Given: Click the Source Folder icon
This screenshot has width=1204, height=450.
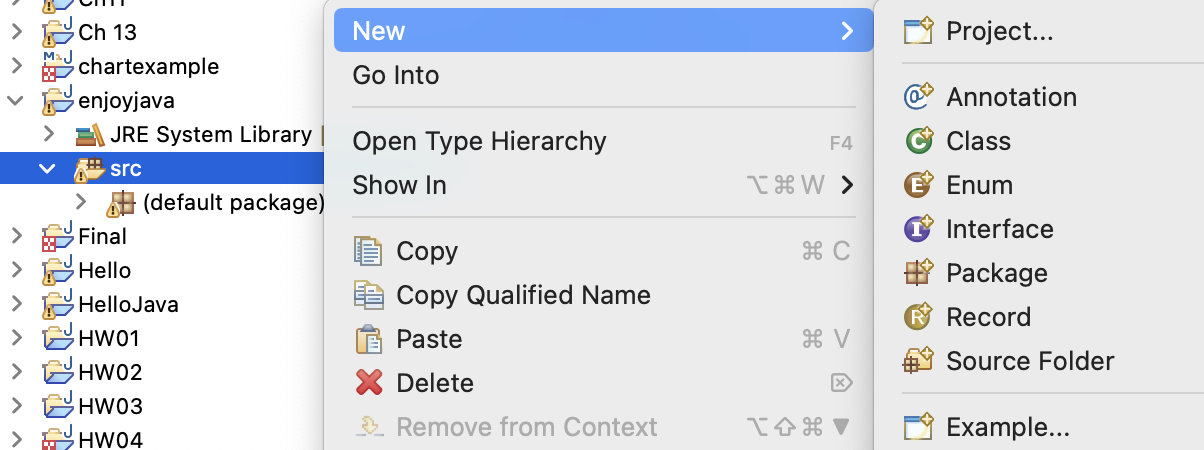Looking at the screenshot, I should pos(918,361).
